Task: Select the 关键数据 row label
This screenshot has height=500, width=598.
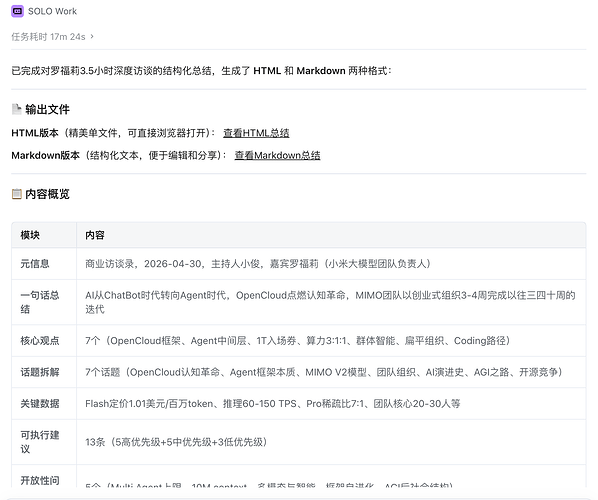Action: pyautogui.click(x=40, y=404)
